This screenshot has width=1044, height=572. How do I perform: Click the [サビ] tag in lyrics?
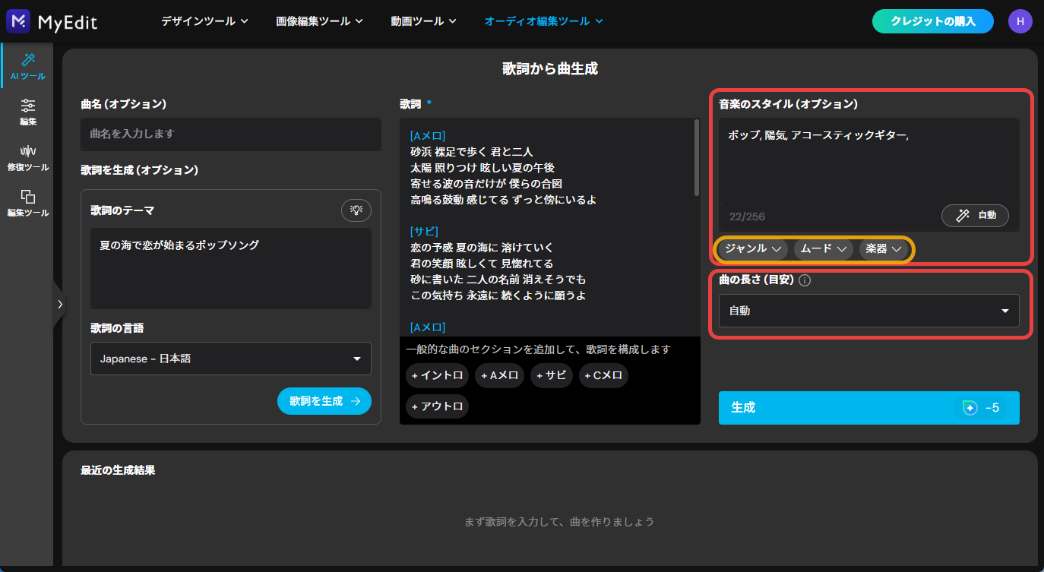pyautogui.click(x=424, y=231)
